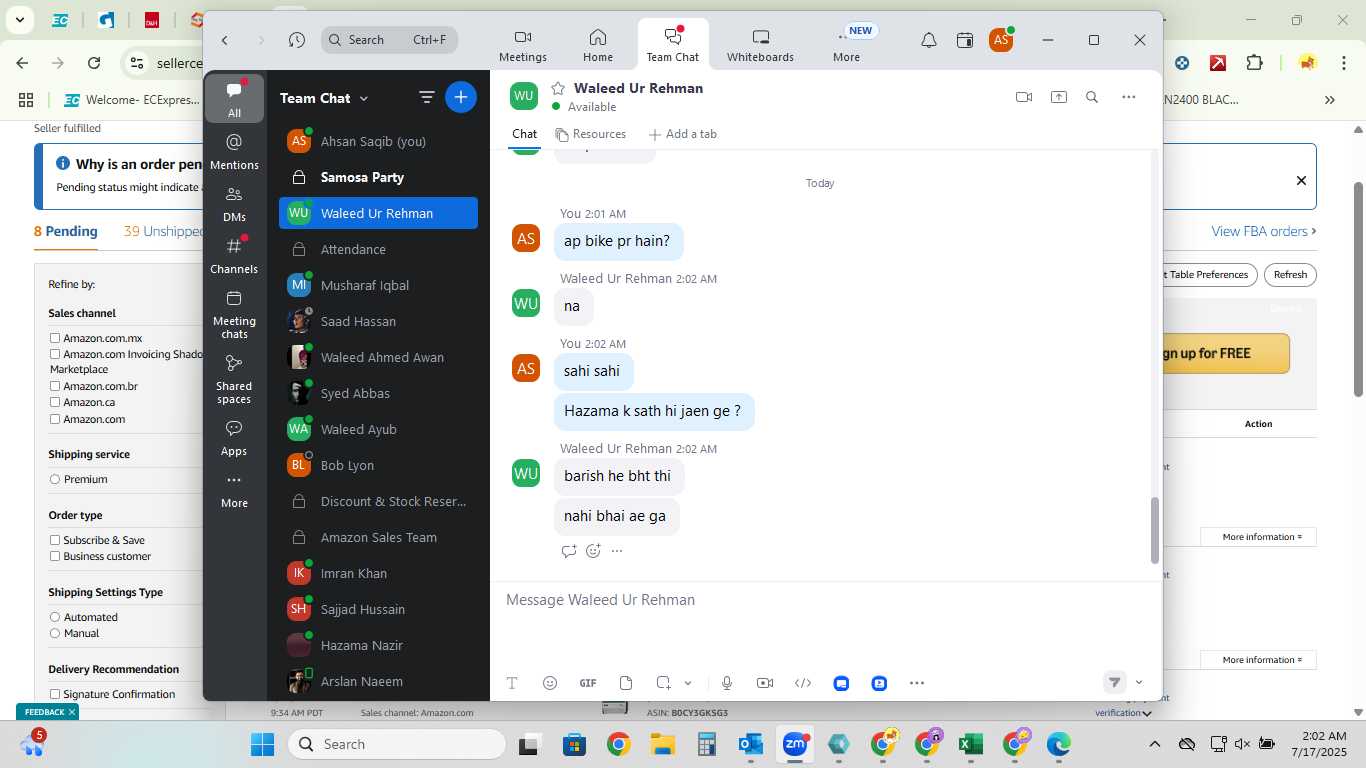Click the share screen icon in chat header

pyautogui.click(x=1058, y=97)
